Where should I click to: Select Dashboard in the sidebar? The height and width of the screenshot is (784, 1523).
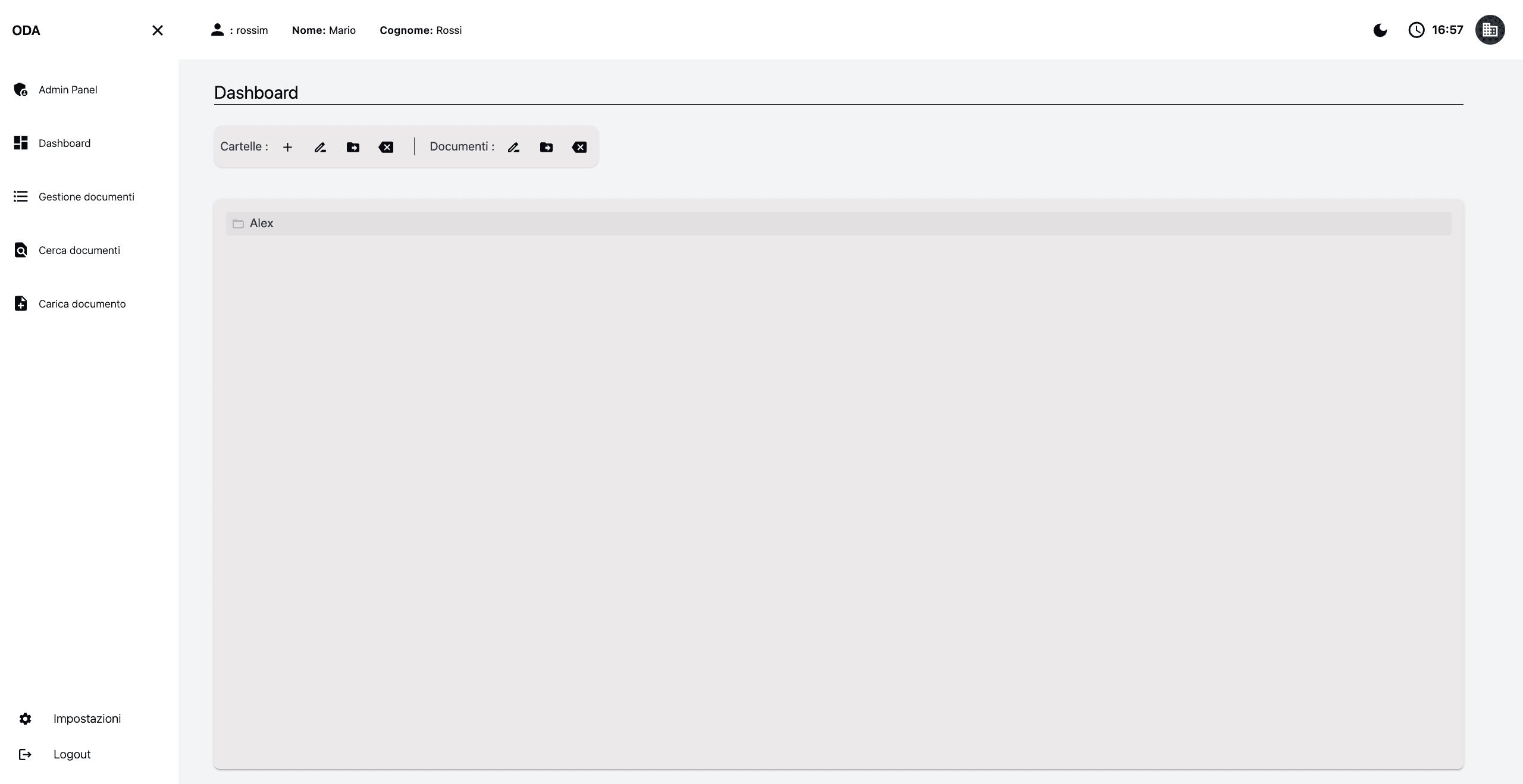coord(64,143)
